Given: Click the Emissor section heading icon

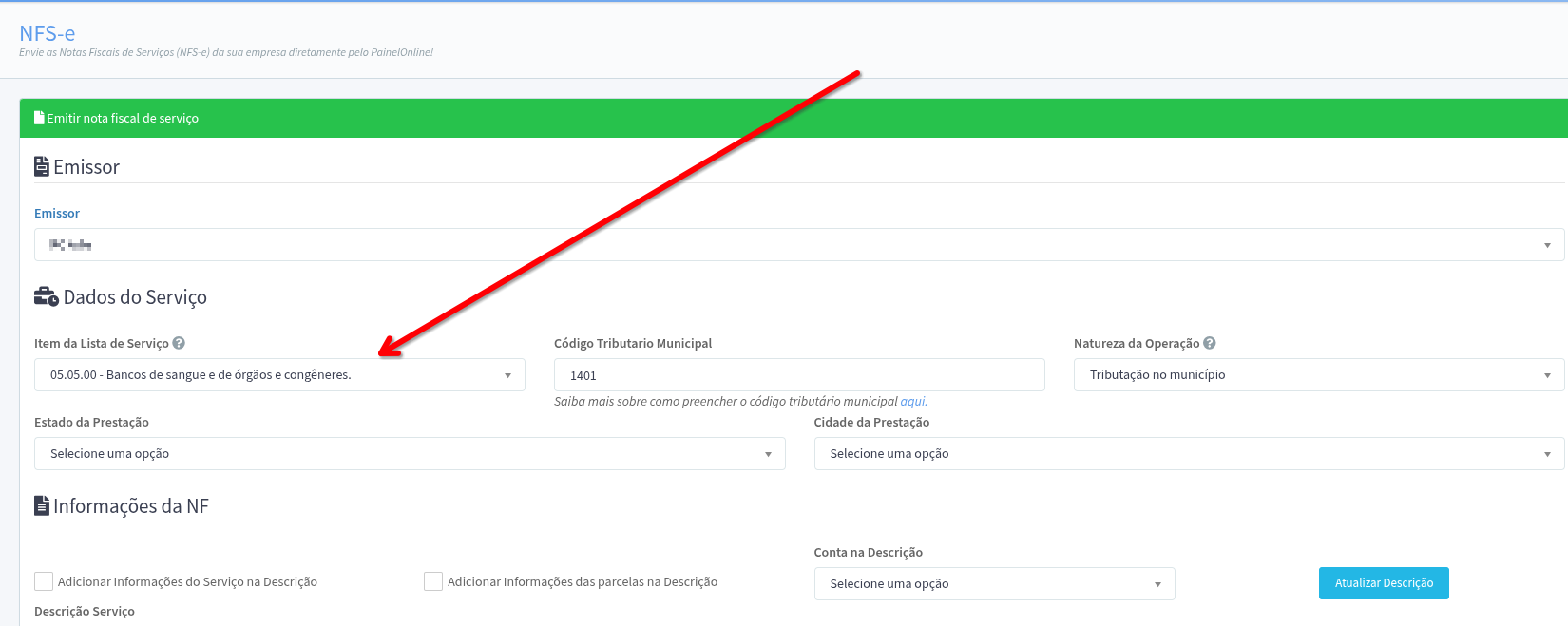Looking at the screenshot, I should point(42,167).
